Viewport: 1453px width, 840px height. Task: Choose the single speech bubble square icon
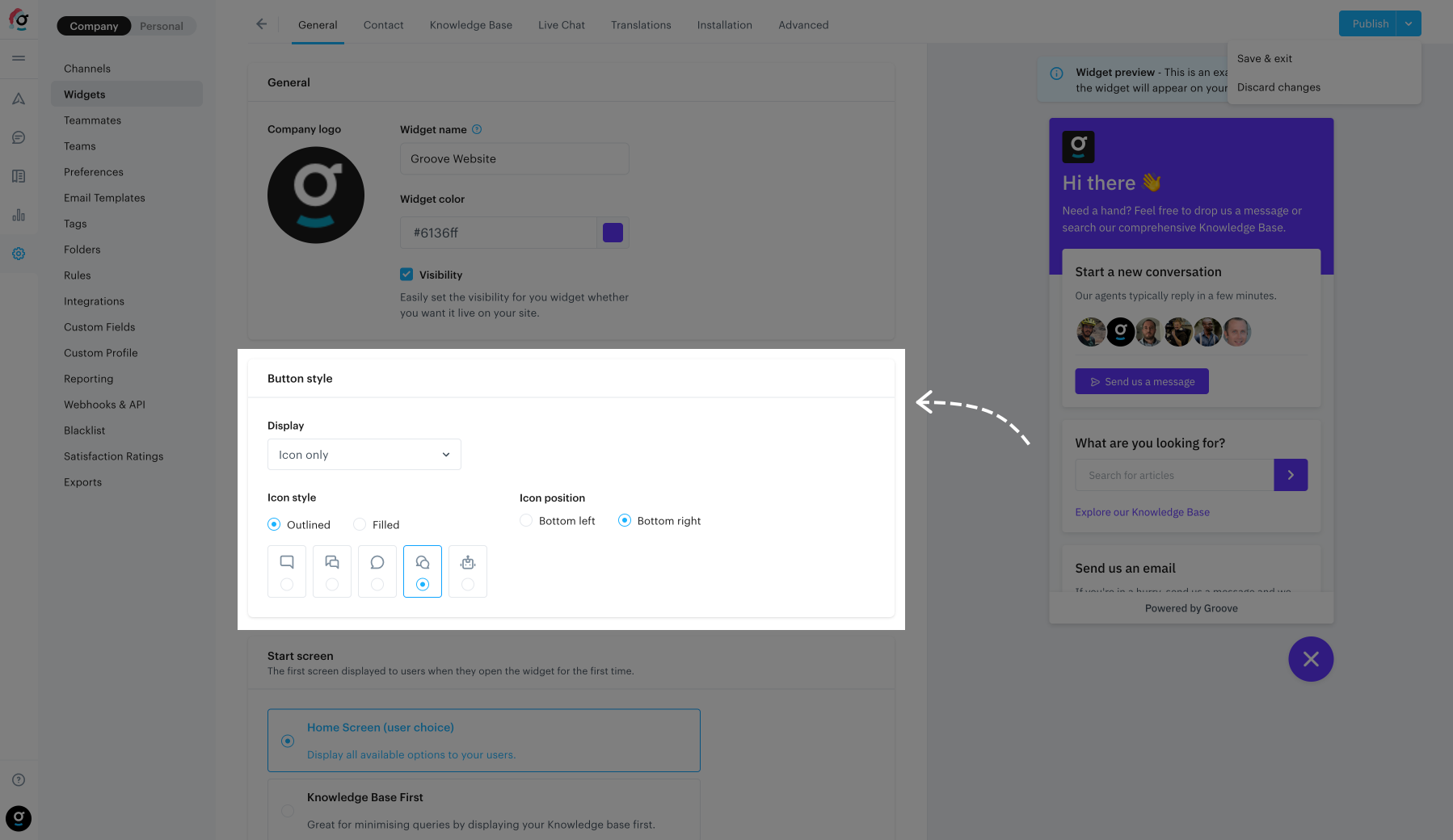[287, 571]
